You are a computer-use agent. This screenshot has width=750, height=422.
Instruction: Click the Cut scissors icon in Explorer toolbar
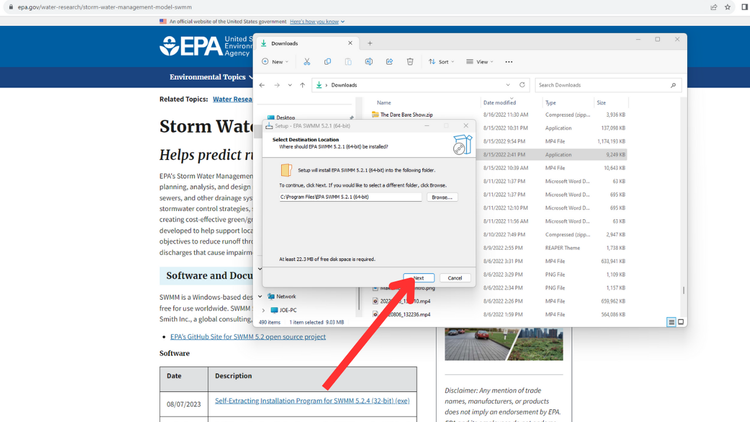pyautogui.click(x=307, y=62)
